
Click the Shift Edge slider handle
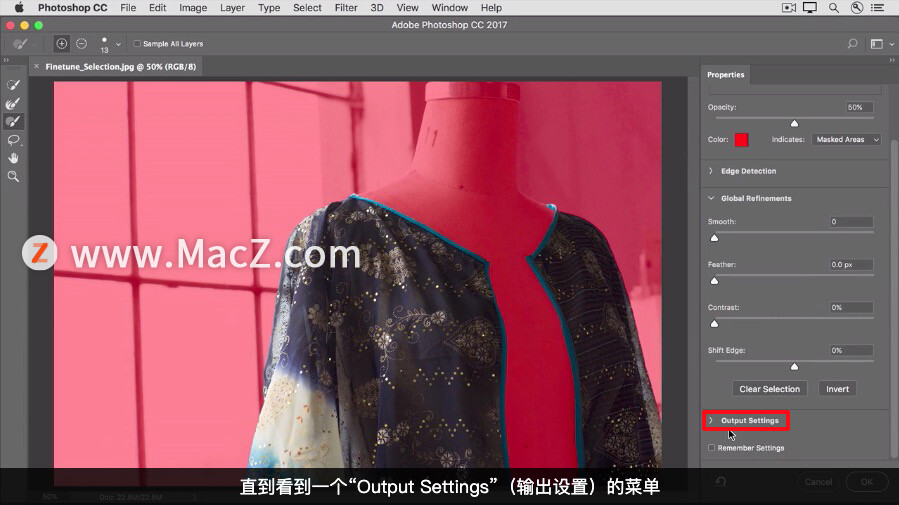pyautogui.click(x=794, y=366)
